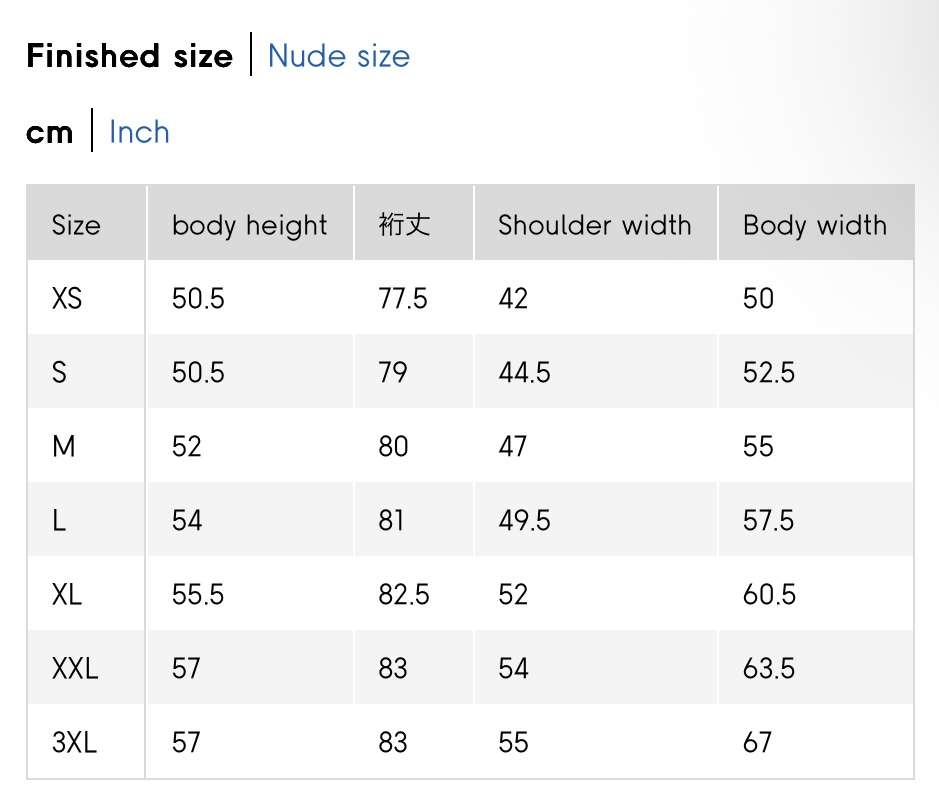Click the Shoulder width column header
This screenshot has height=808, width=939.
pyautogui.click(x=594, y=225)
